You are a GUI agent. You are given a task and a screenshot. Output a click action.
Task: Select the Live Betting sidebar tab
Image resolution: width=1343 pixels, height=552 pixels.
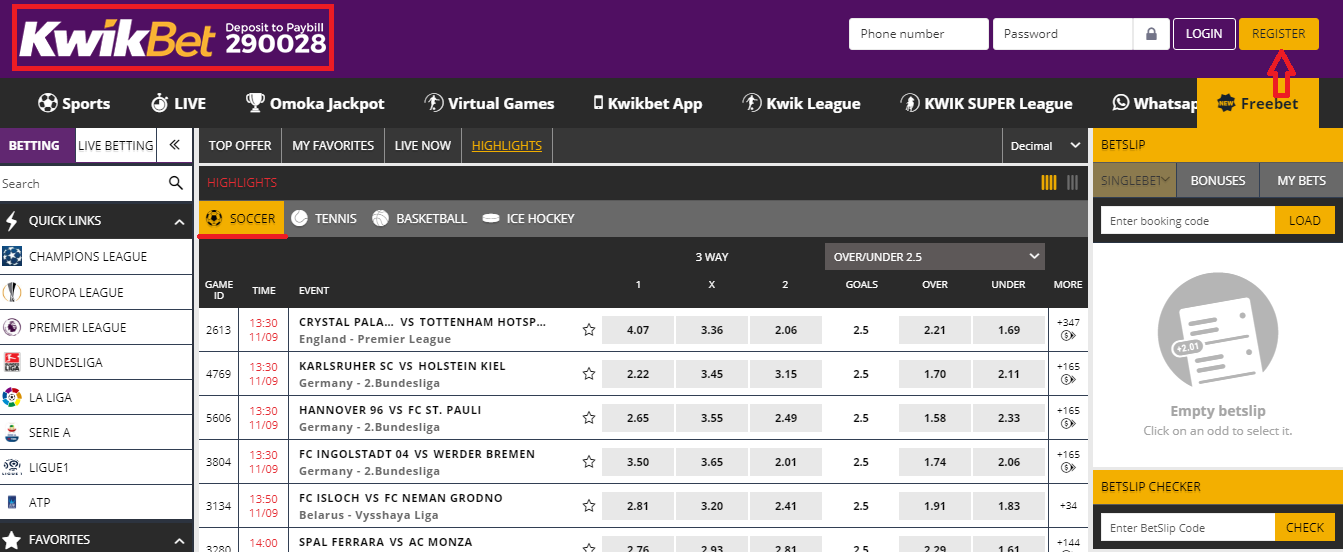coord(116,145)
